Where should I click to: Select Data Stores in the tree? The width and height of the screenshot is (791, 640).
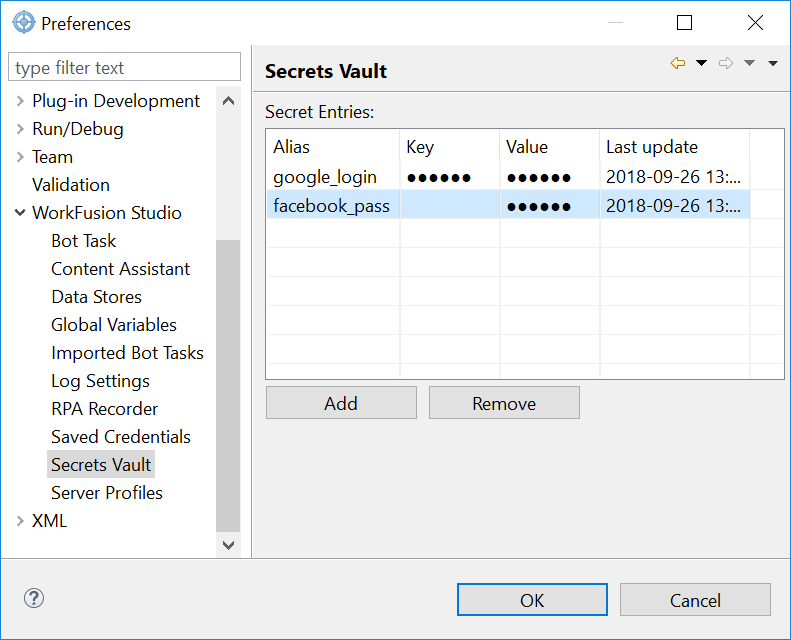tap(96, 297)
